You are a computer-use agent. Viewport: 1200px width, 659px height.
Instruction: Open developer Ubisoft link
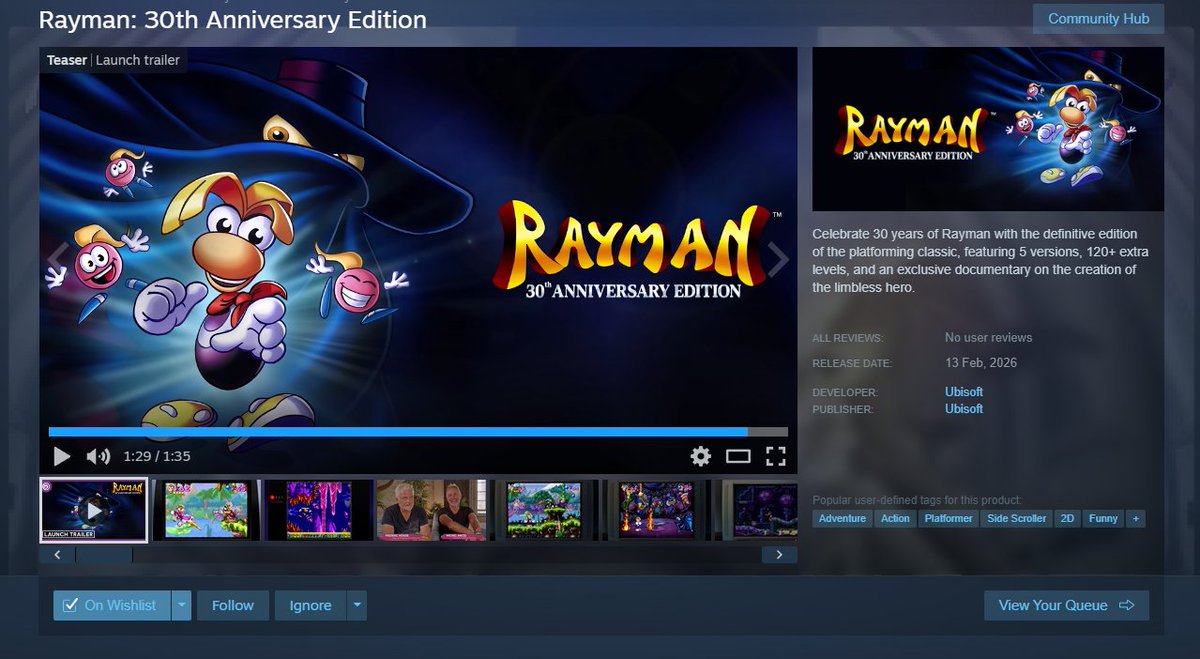[x=964, y=392]
